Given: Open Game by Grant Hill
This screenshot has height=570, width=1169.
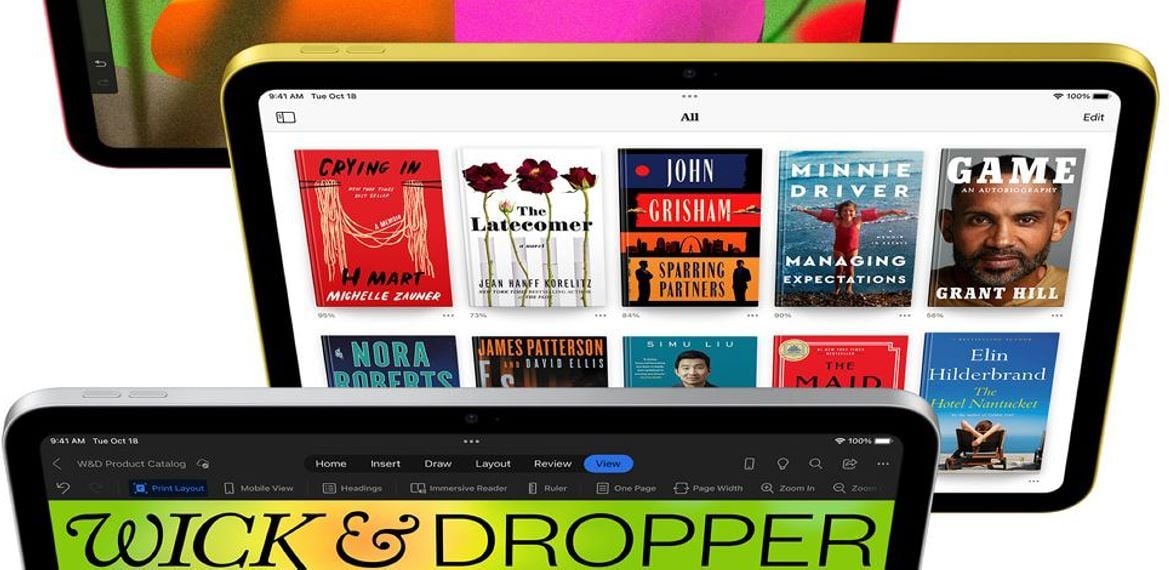Looking at the screenshot, I should point(1006,227).
